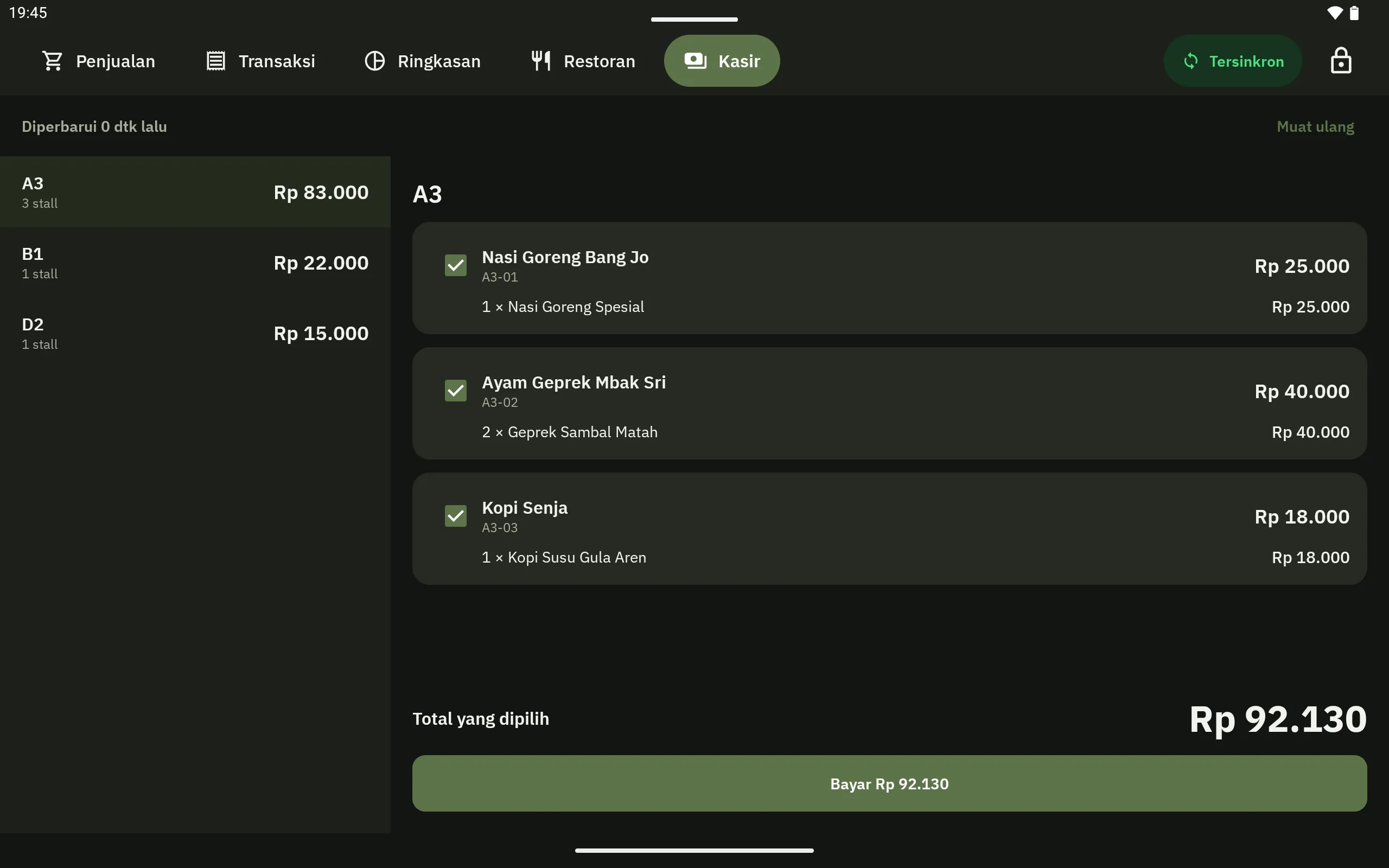Click the cash icon in Kasir tab
1389x868 pixels.
(x=695, y=61)
